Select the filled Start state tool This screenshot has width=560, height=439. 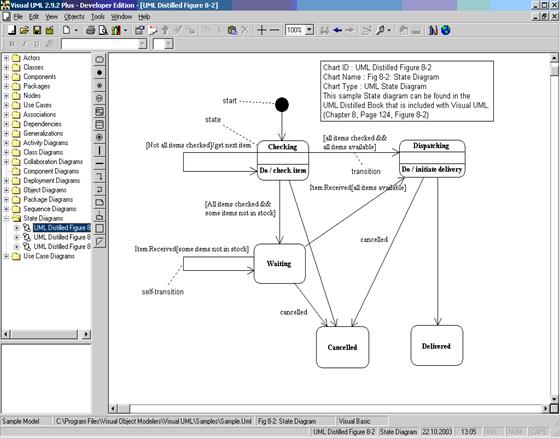pyautogui.click(x=100, y=73)
